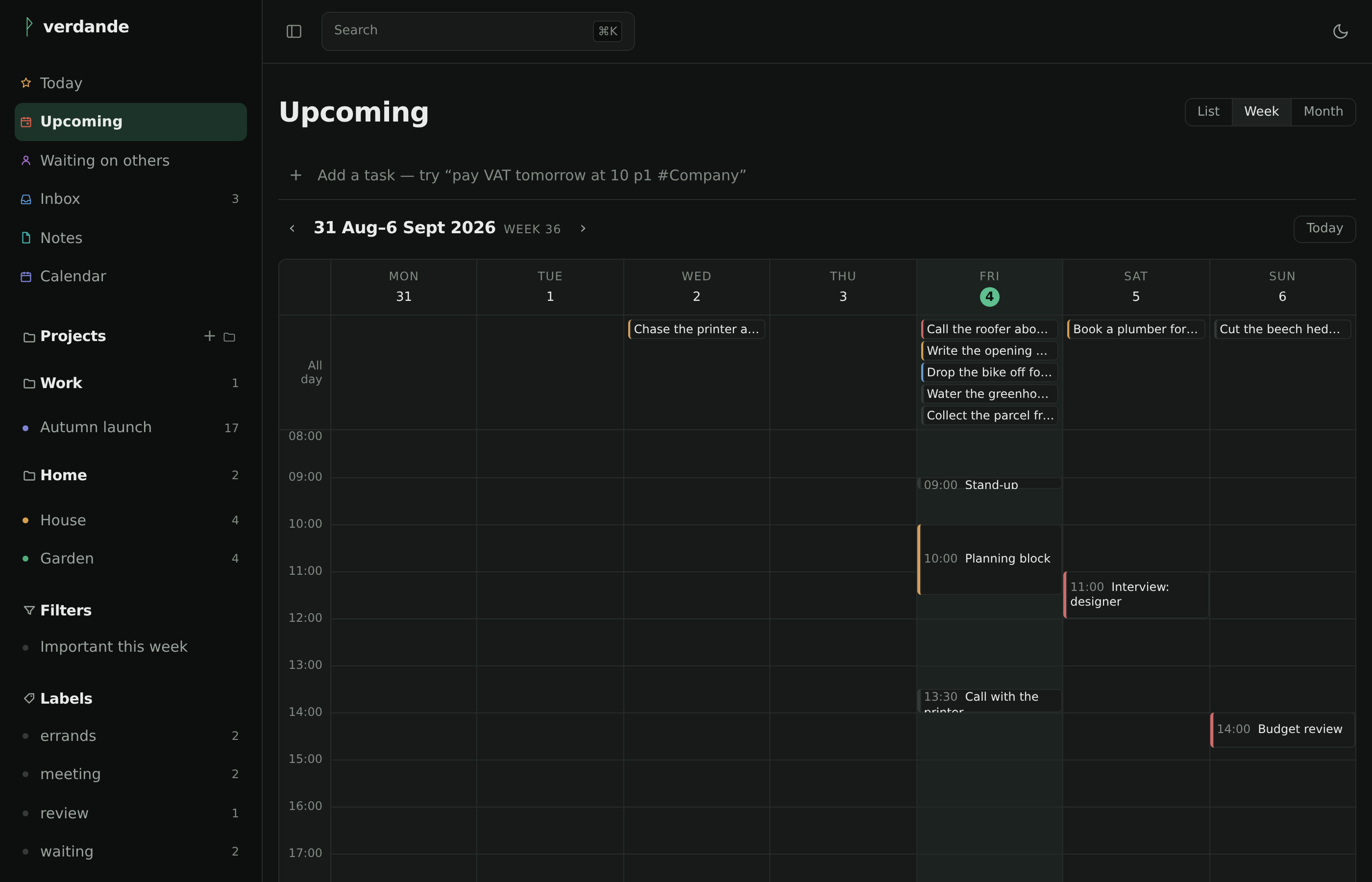Switch to the Month view tab

(1323, 112)
